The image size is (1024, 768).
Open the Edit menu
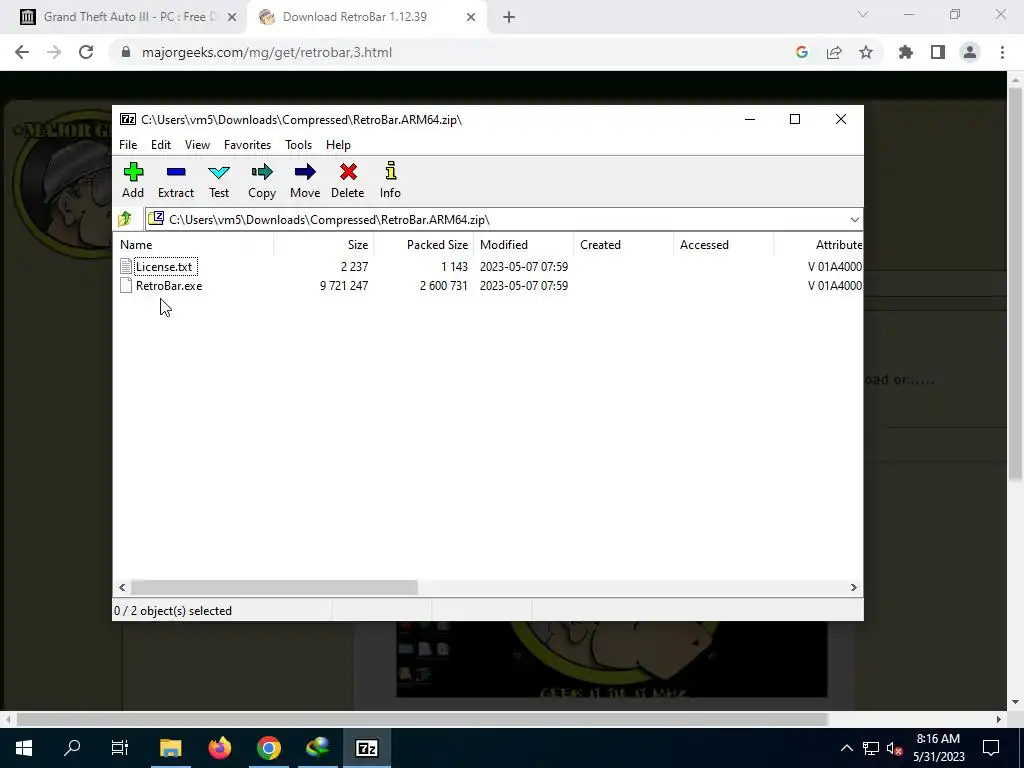tap(161, 145)
